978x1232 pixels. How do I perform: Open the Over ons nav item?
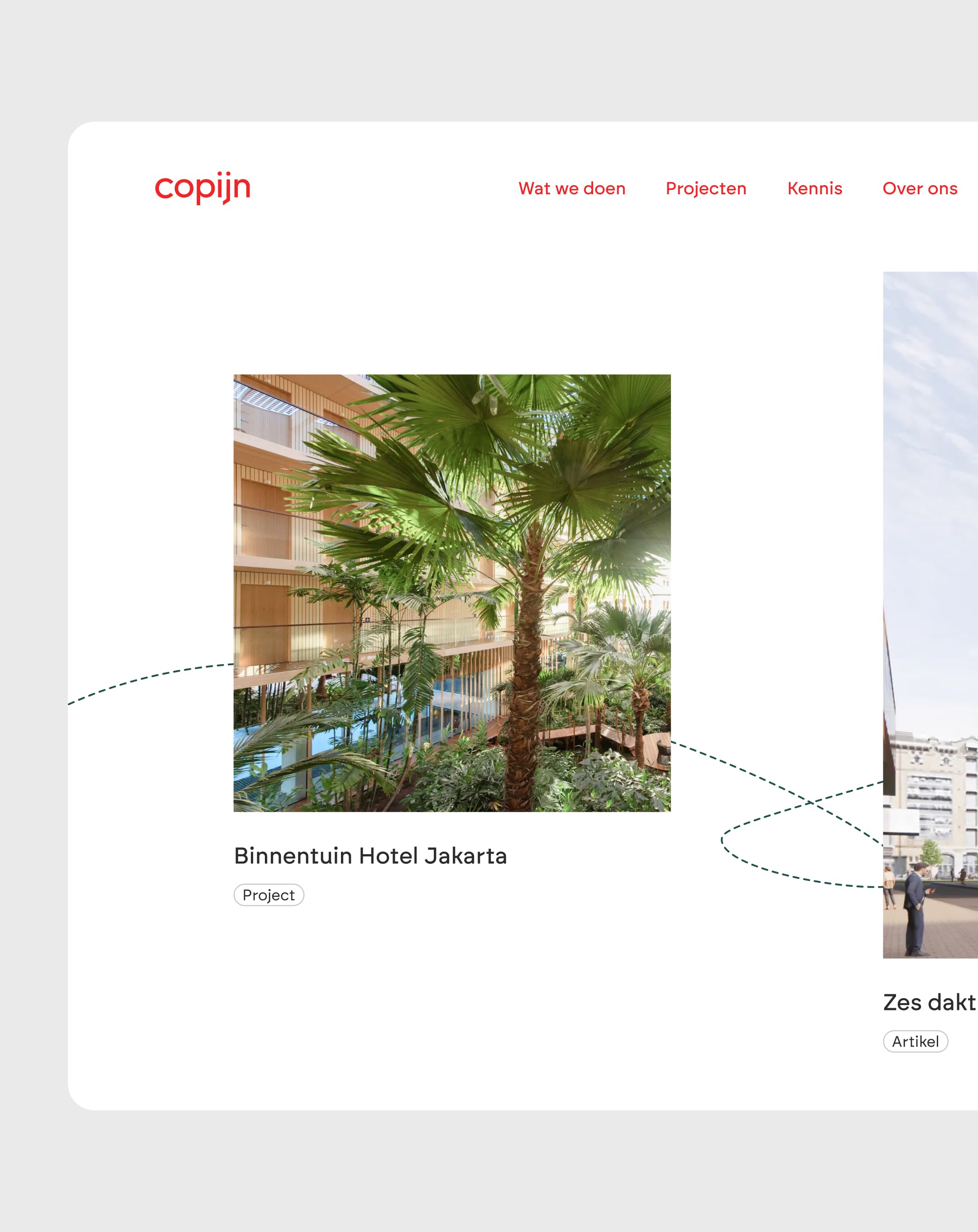click(920, 188)
